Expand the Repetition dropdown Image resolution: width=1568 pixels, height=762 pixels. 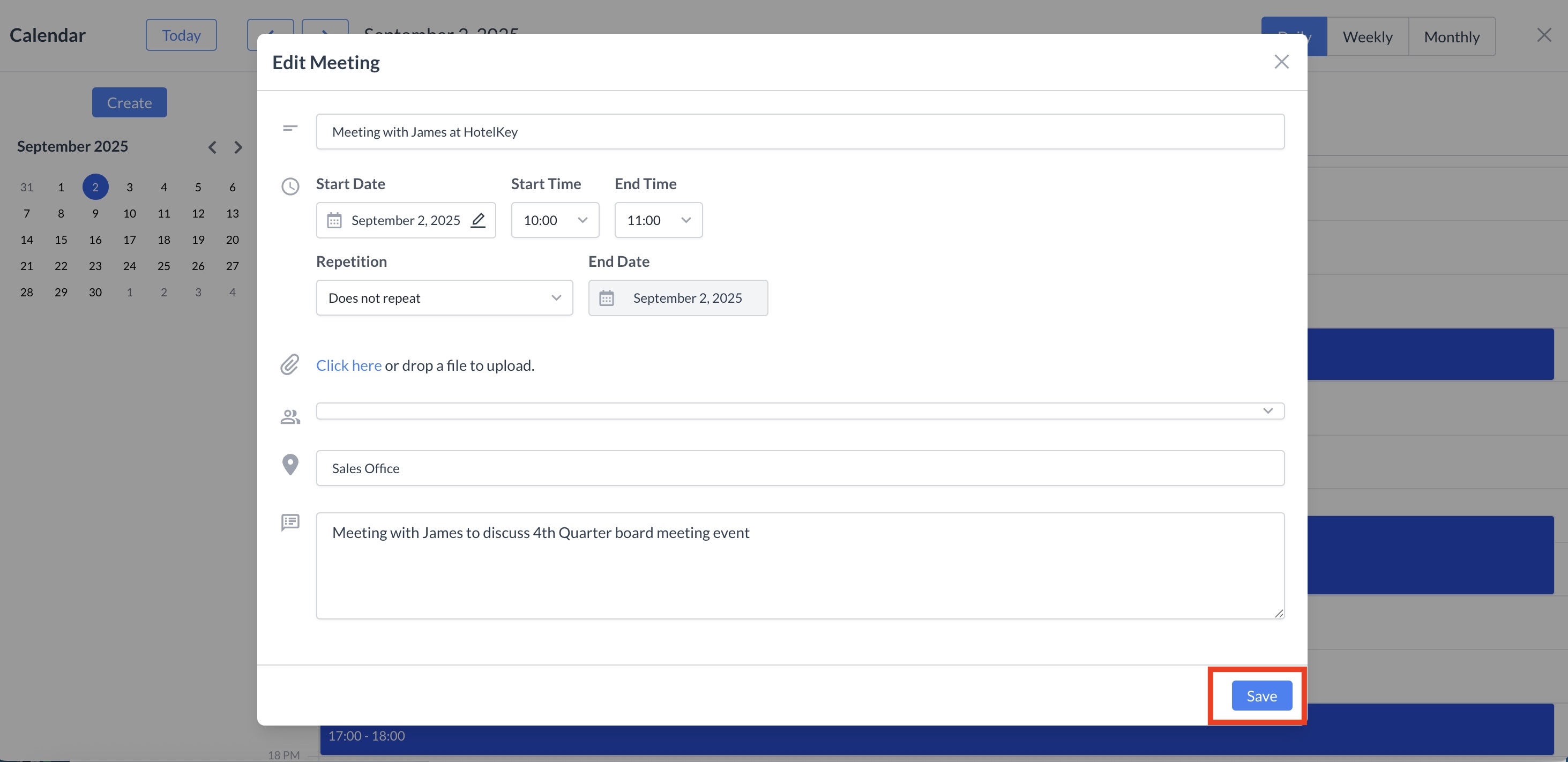[444, 298]
